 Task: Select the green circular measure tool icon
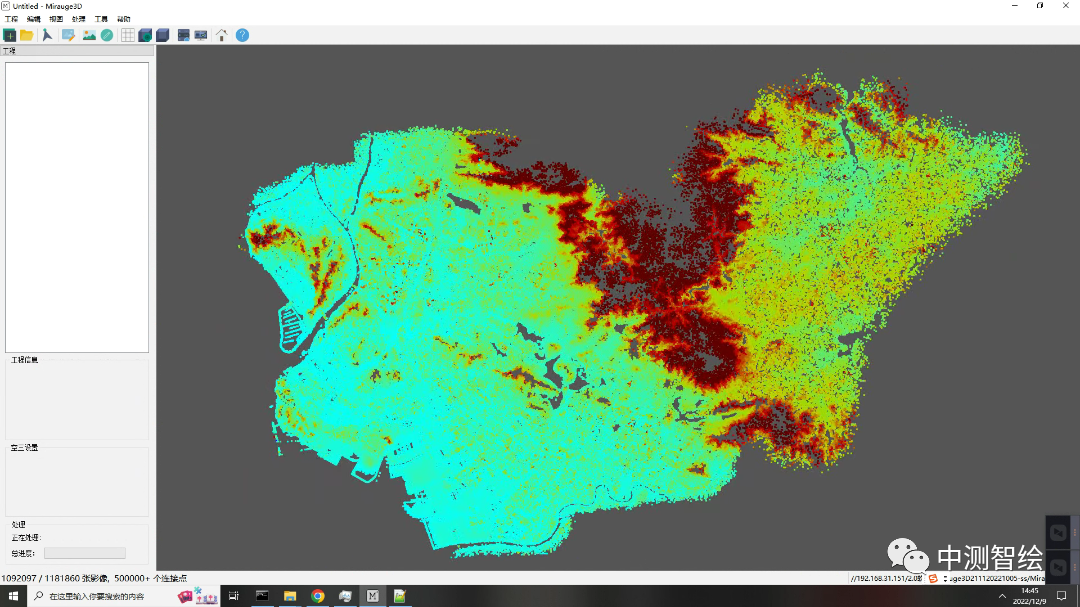coord(107,35)
